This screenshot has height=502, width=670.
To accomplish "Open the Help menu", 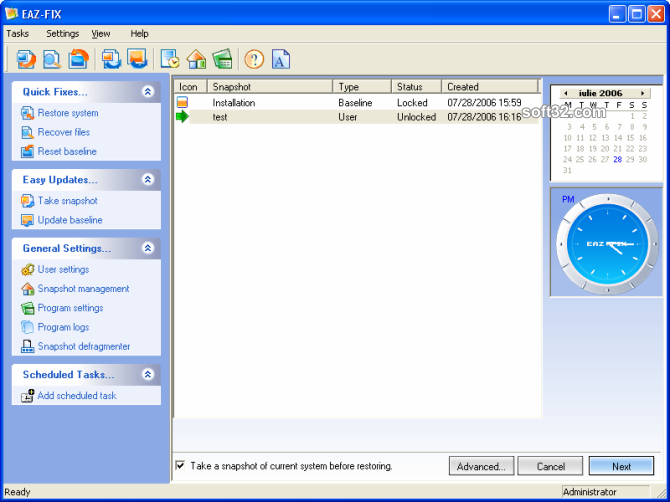I will (x=139, y=33).
